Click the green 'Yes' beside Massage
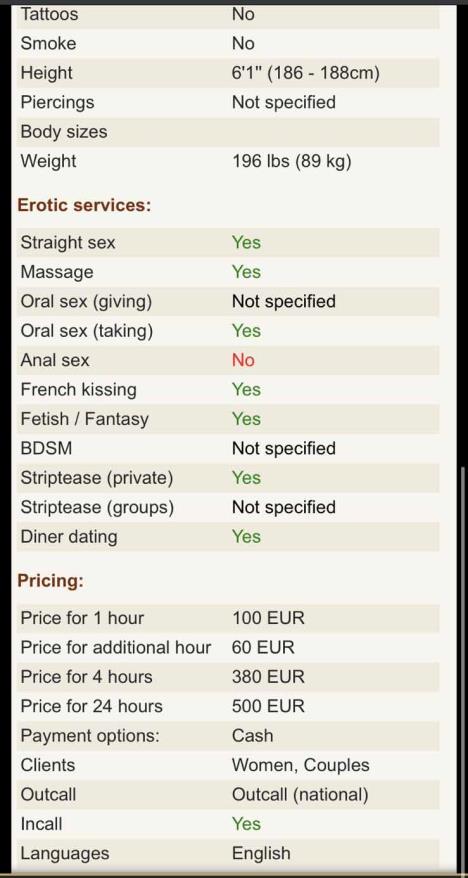Image resolution: width=468 pixels, height=878 pixels. [x=246, y=272]
